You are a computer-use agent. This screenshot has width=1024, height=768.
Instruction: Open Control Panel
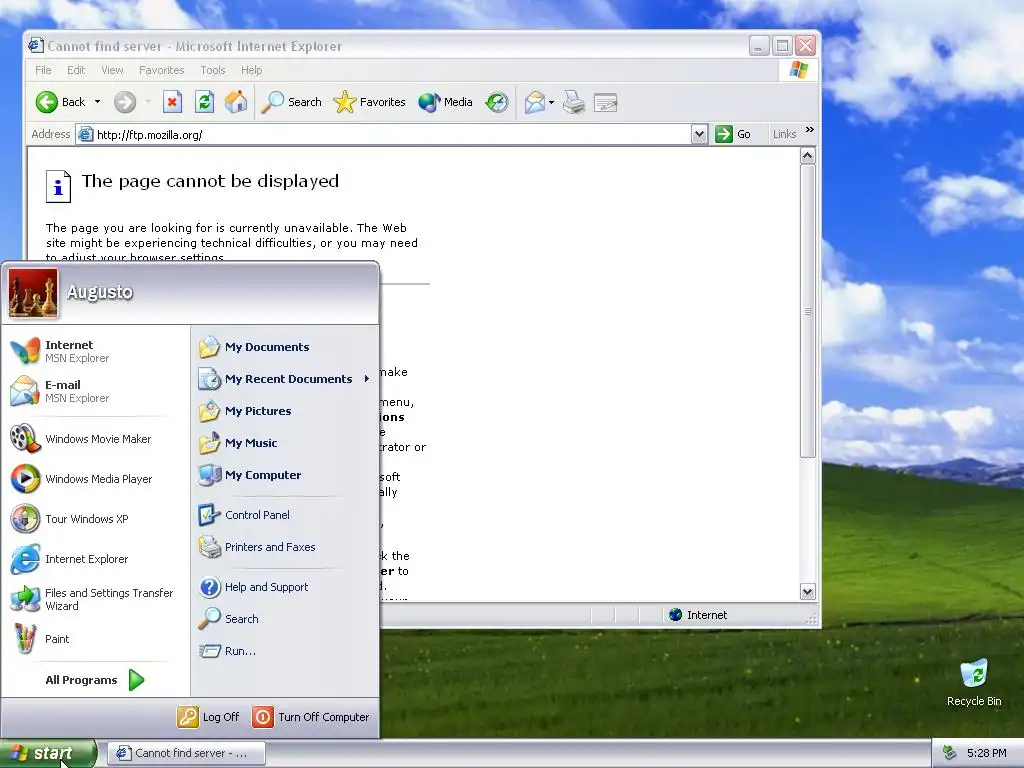pos(285,515)
